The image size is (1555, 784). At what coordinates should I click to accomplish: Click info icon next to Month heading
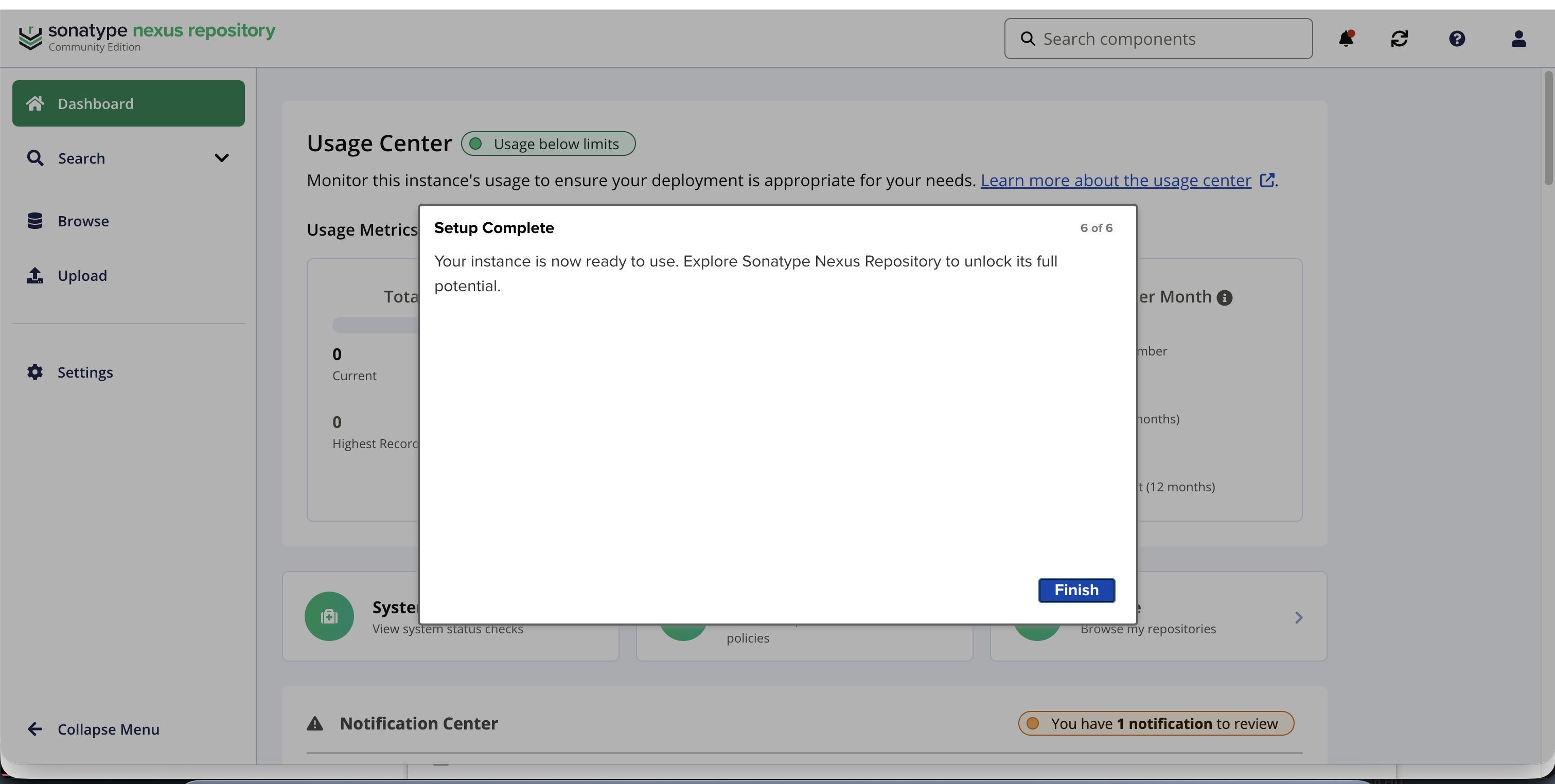[1224, 297]
